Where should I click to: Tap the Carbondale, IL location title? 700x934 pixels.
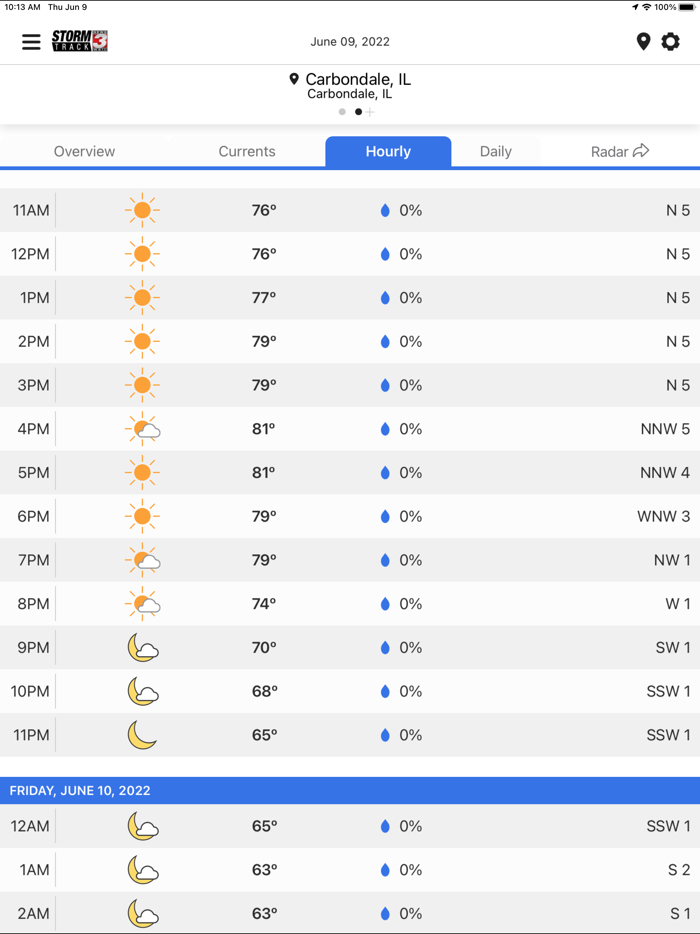click(x=358, y=79)
